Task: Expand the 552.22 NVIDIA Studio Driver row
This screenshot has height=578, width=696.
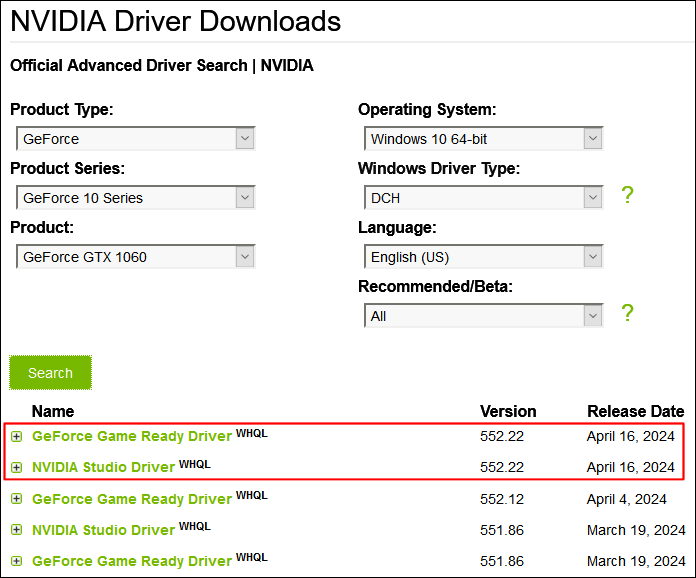Action: coord(16,467)
